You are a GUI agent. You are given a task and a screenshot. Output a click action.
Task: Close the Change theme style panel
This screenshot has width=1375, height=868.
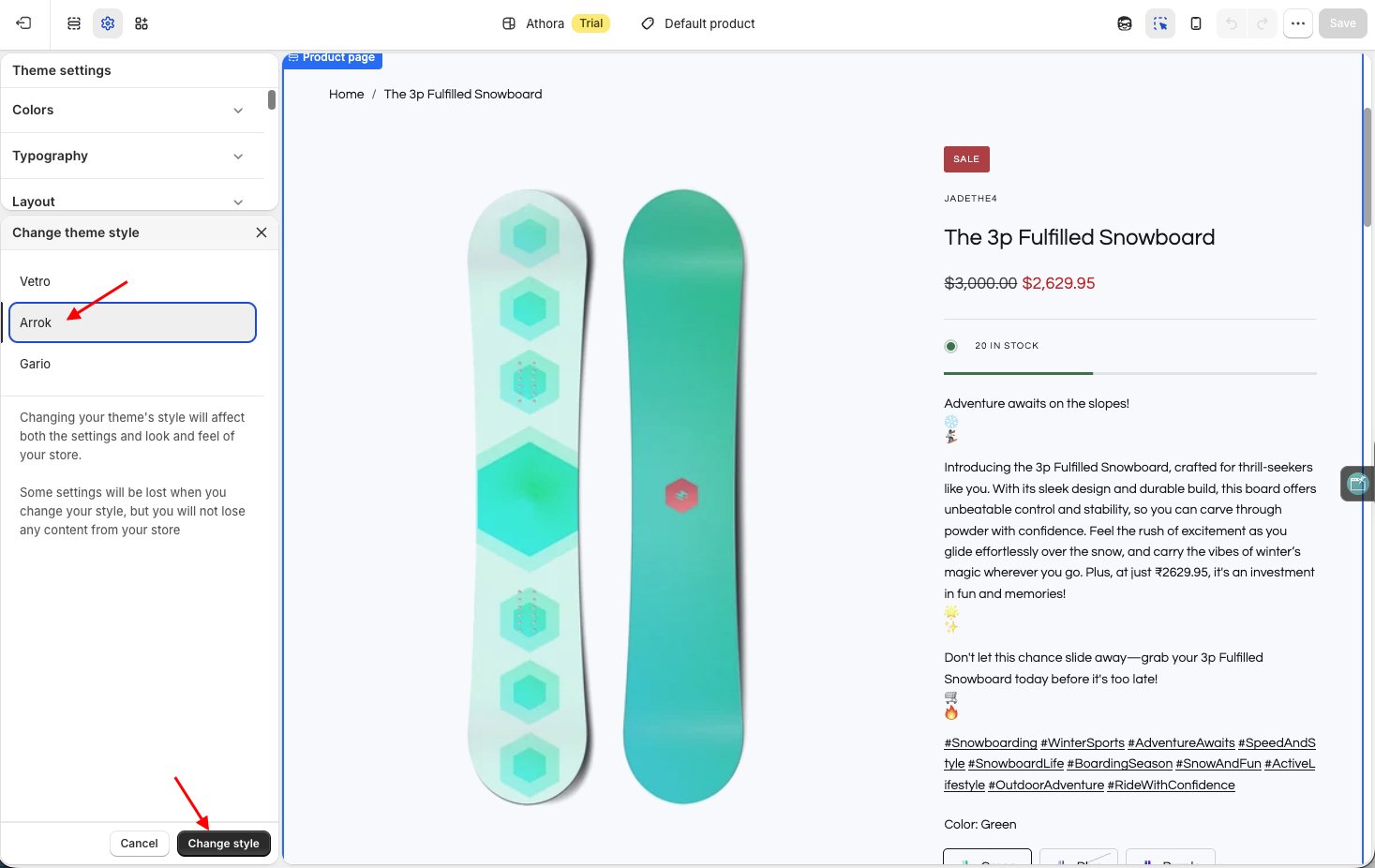[x=262, y=232]
